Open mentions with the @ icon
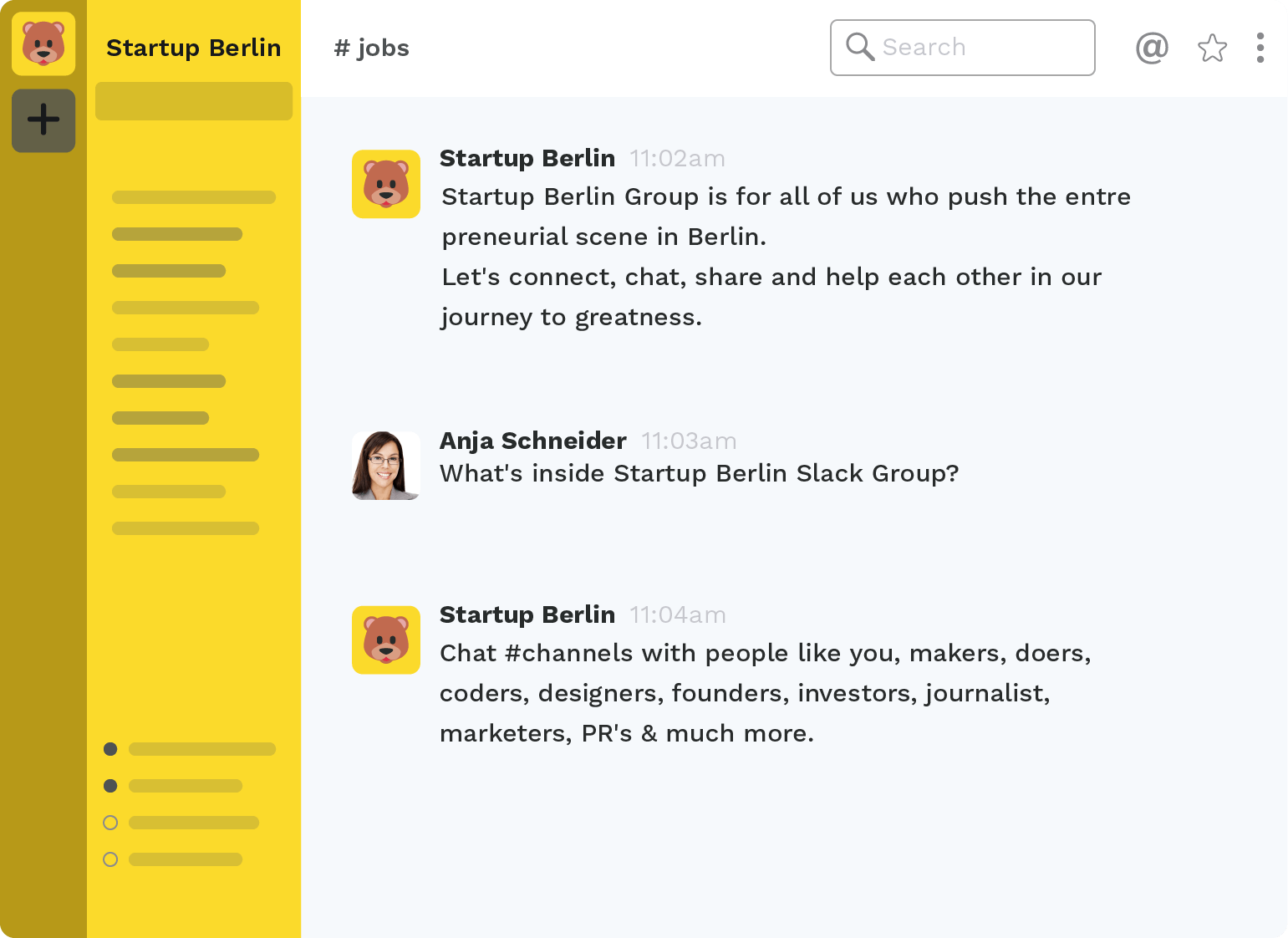Image resolution: width=1288 pixels, height=938 pixels. pyautogui.click(x=1152, y=48)
